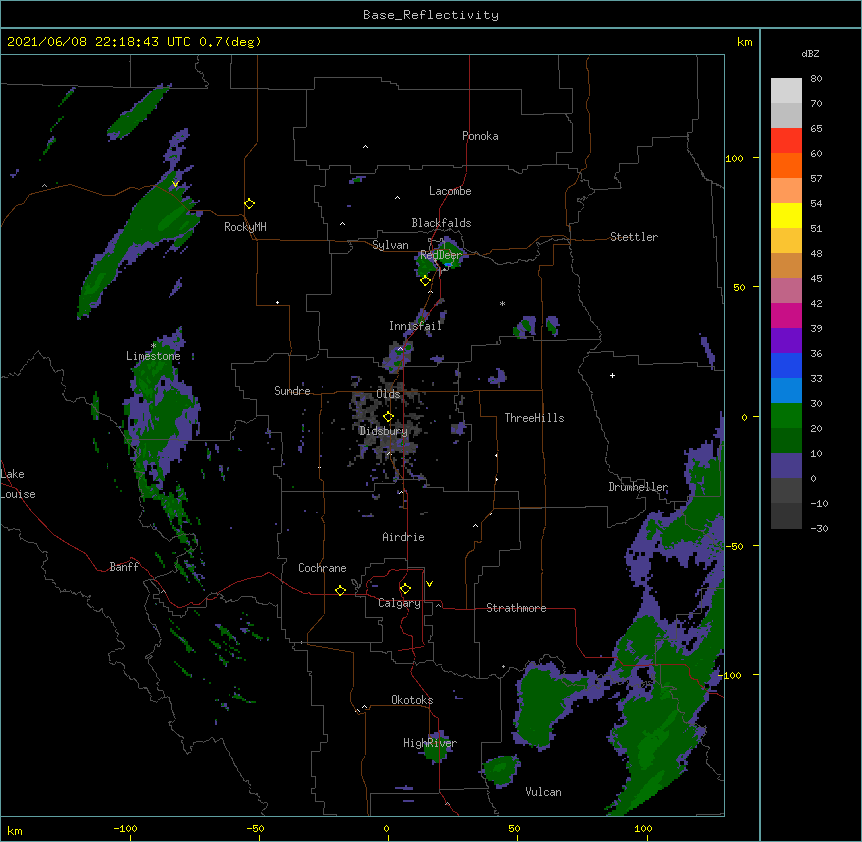Click the yellow diamond marker near Olds
This screenshot has width=862, height=842.
[388, 417]
